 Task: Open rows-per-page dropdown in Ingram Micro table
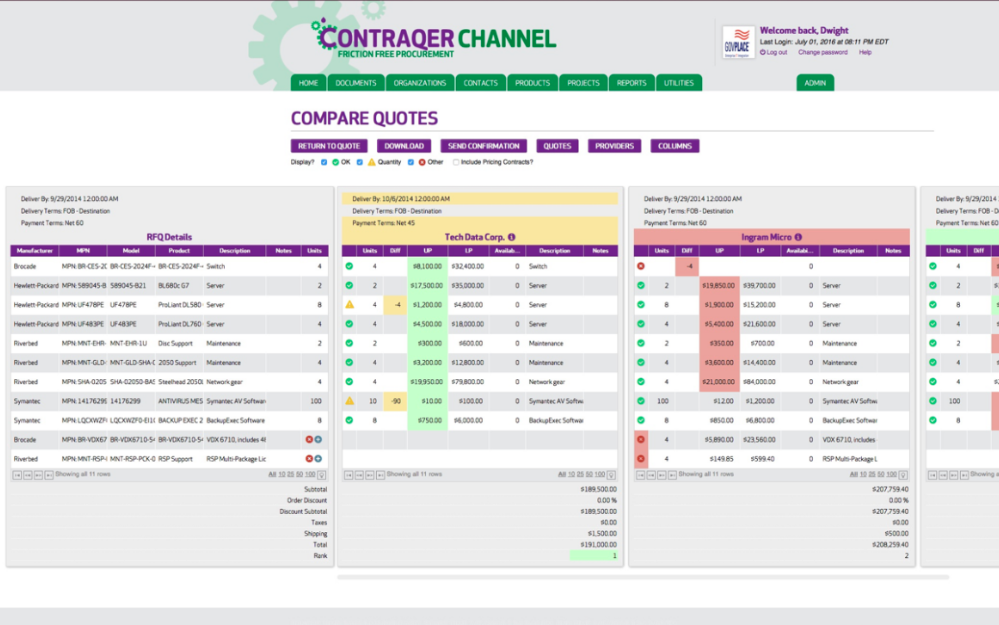(903, 475)
